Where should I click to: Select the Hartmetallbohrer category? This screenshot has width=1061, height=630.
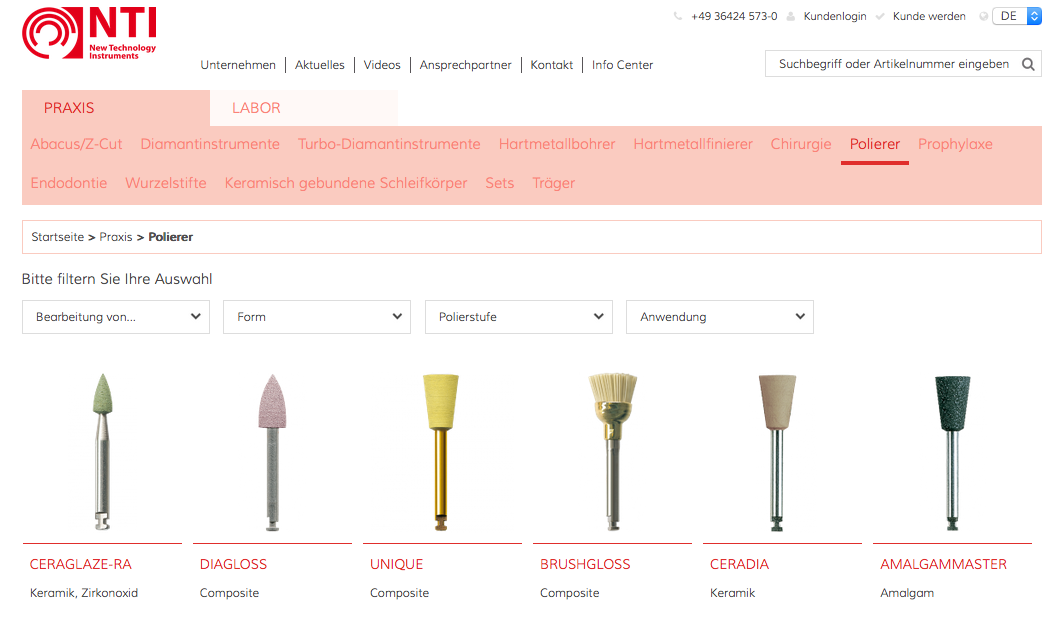point(557,144)
